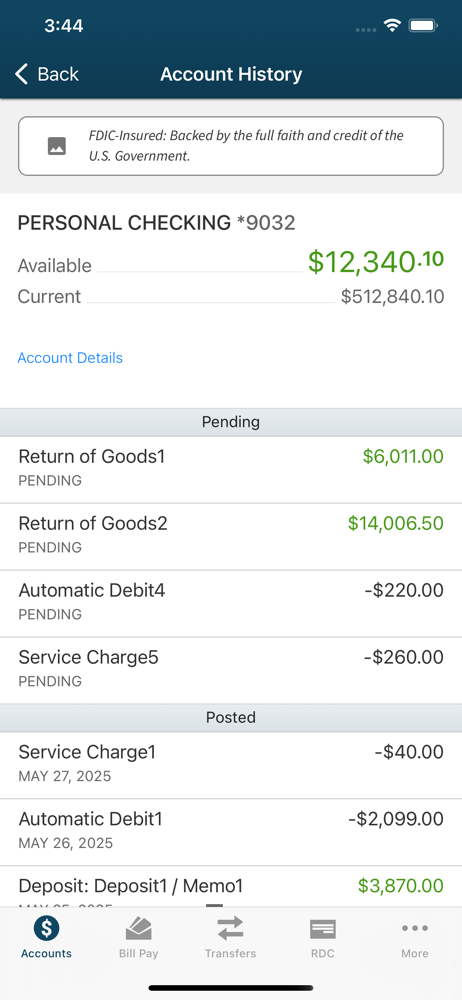Viewport: 462px width, 1000px height.
Task: Open Automatic Debit1 posted May 26
Action: (231, 832)
